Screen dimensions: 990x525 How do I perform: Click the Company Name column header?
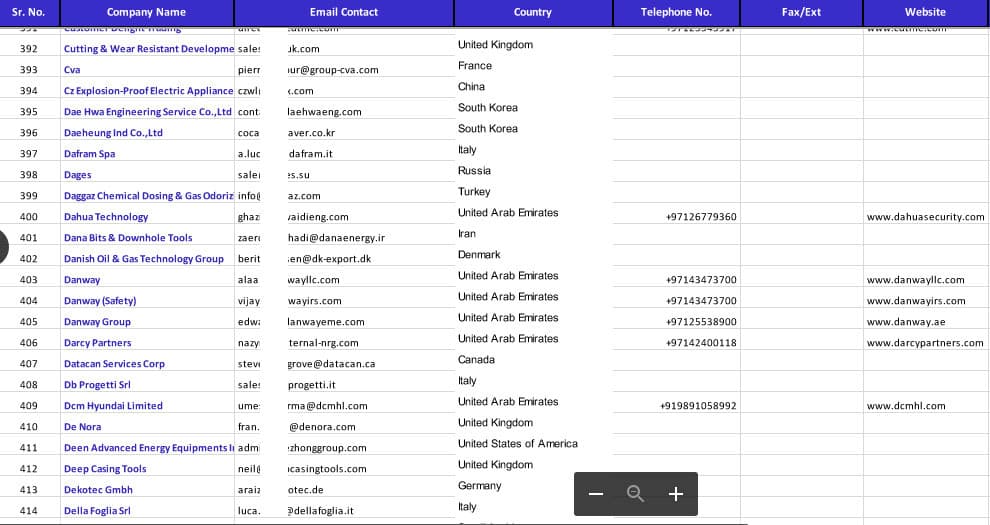(146, 12)
